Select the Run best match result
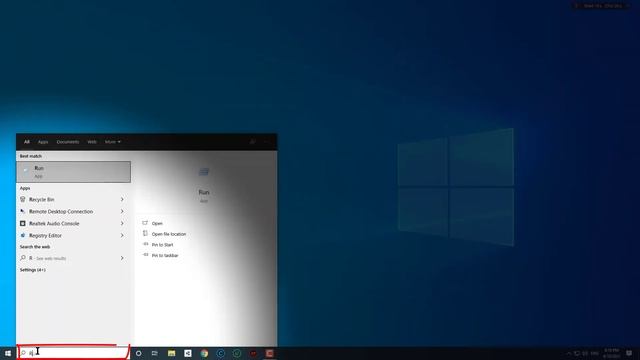The height and width of the screenshot is (360, 640). [x=73, y=172]
